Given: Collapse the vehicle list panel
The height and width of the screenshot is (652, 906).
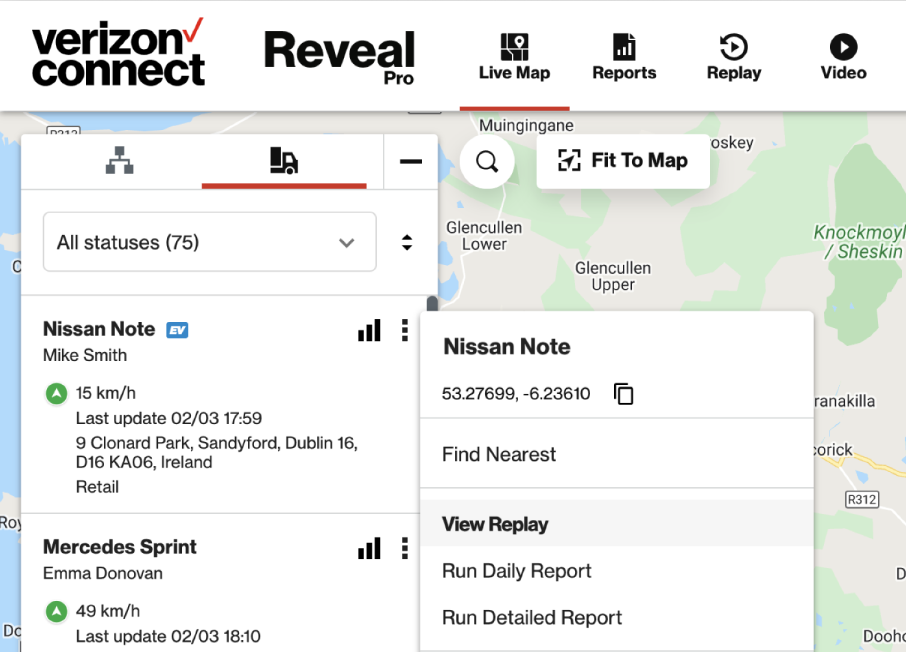Looking at the screenshot, I should coord(410,160).
